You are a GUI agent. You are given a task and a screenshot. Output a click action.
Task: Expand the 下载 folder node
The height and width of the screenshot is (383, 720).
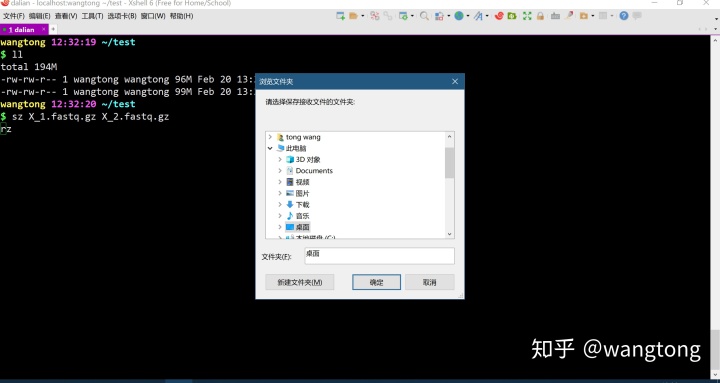280,204
